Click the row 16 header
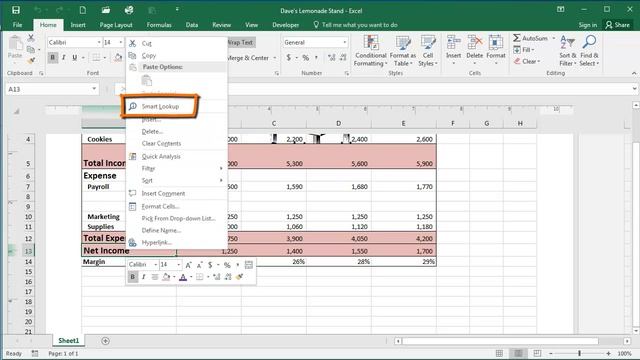This screenshot has width=640, height=360. 28,282
